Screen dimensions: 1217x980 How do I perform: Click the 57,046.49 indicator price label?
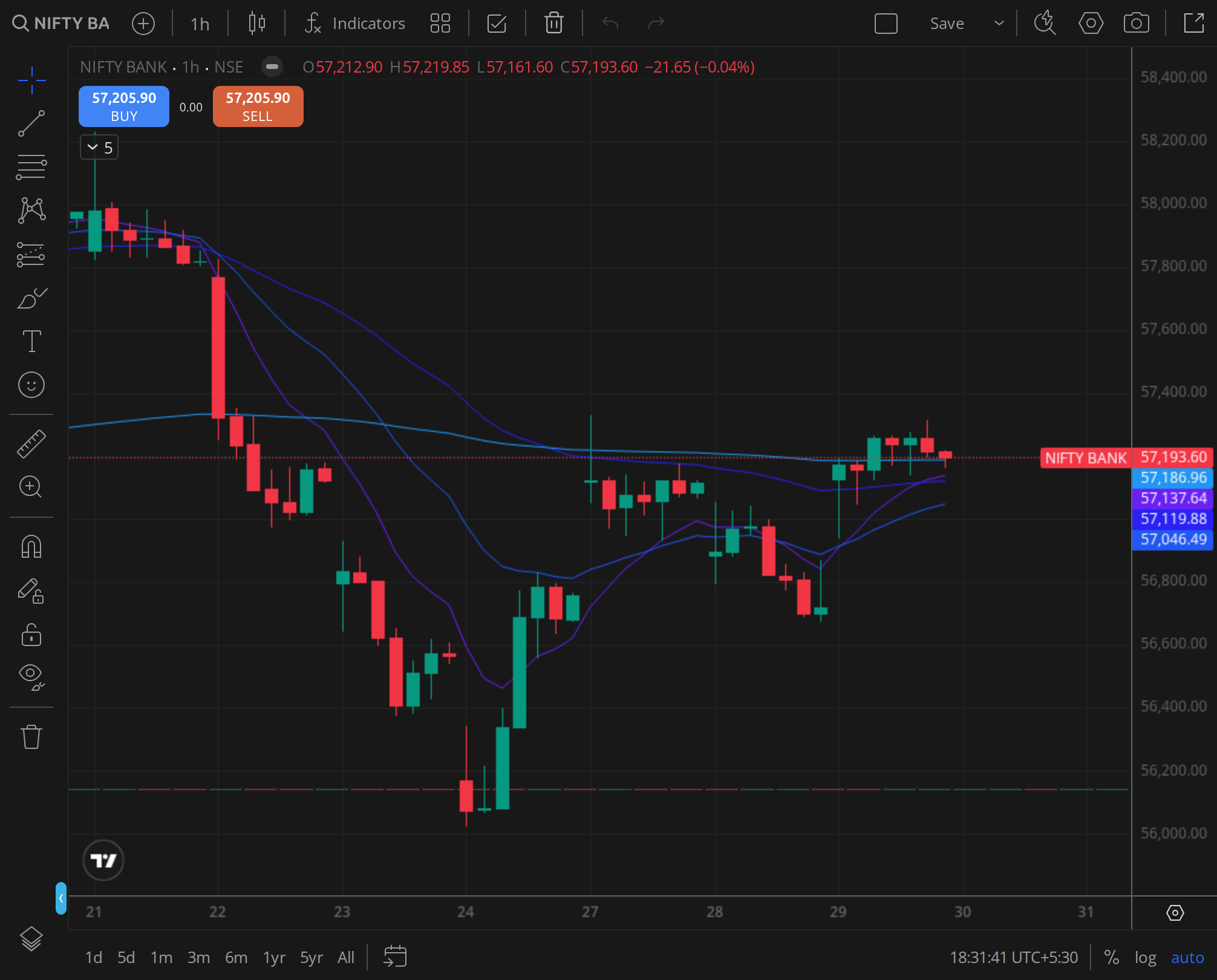(x=1173, y=540)
